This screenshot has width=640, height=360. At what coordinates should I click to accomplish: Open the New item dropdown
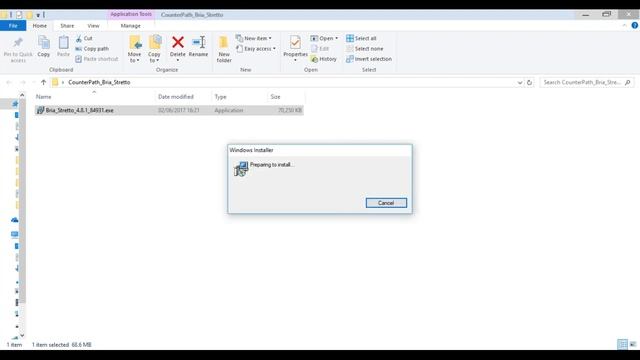[x=253, y=38]
